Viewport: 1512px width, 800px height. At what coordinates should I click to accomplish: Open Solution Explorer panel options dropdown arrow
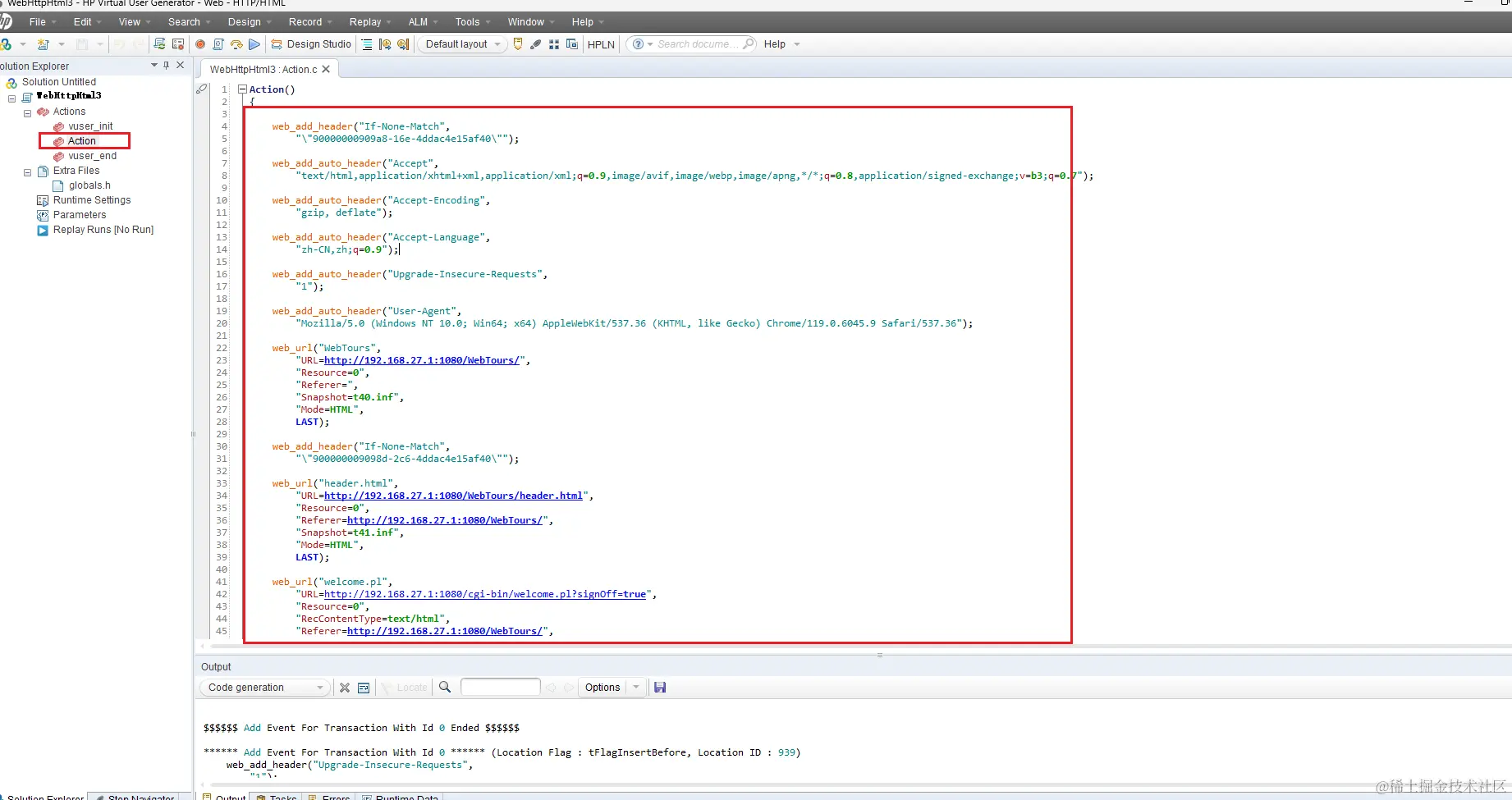[x=154, y=66]
